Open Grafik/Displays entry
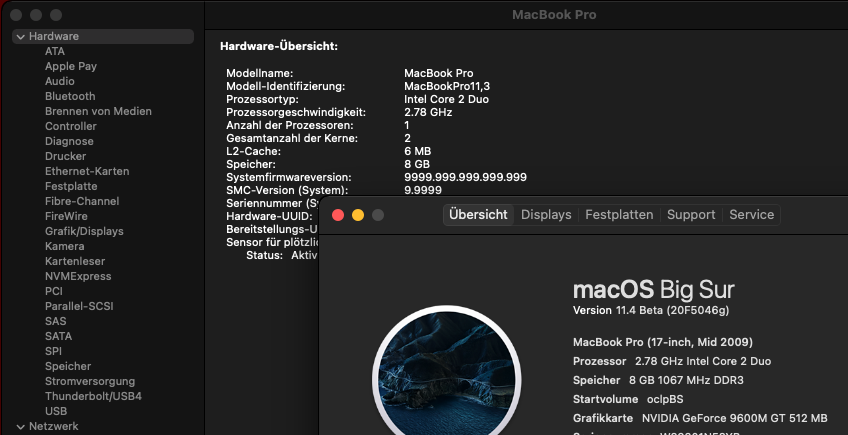Viewport: 848px width, 435px height. [x=84, y=232]
